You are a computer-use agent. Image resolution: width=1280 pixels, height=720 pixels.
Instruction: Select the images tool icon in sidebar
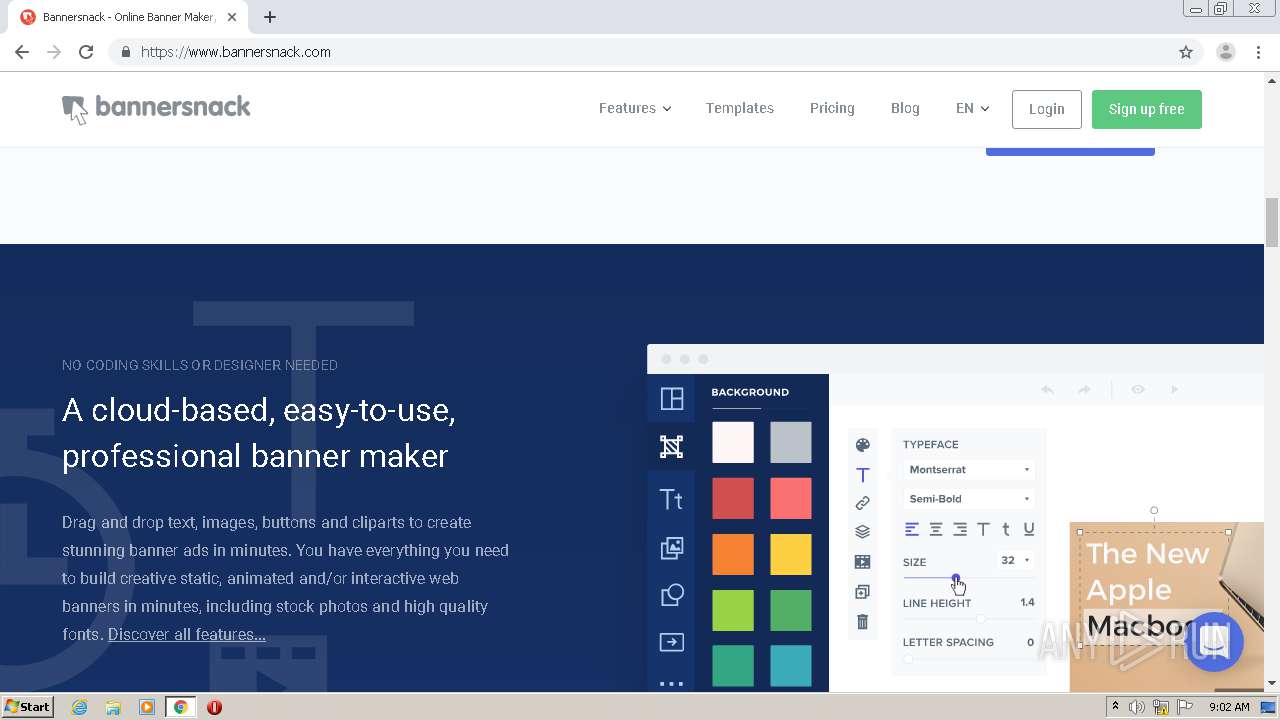(672, 547)
